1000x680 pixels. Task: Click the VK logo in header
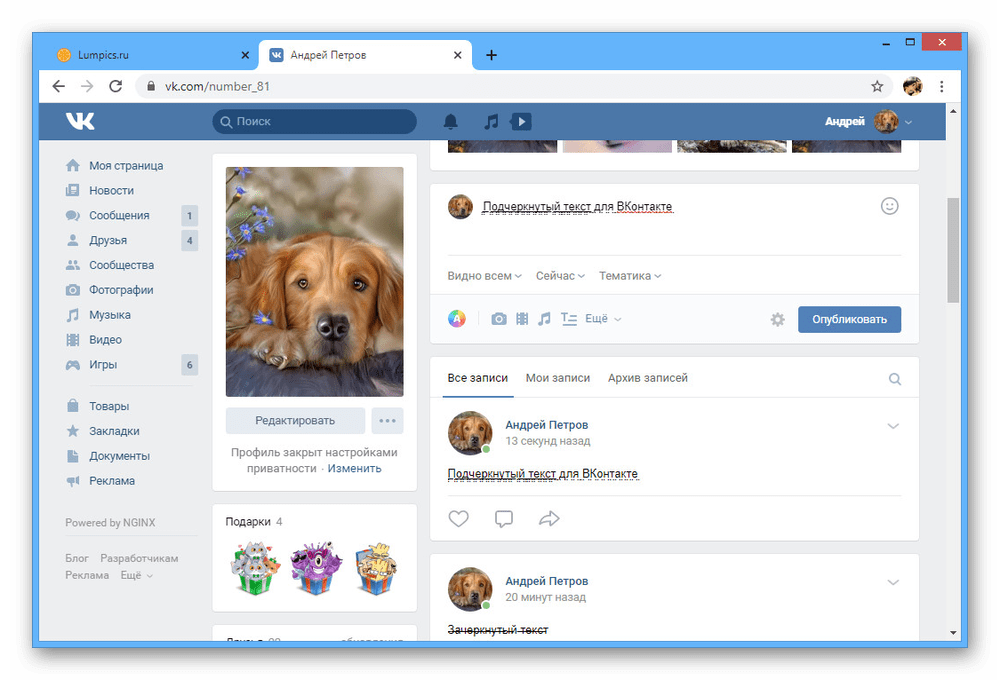pyautogui.click(x=80, y=121)
